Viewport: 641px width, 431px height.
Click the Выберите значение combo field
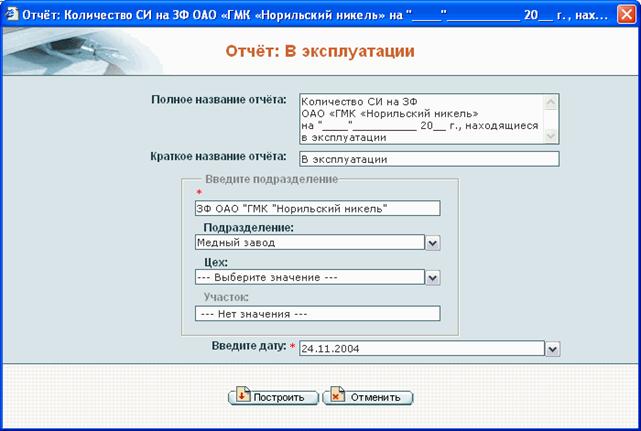[x=310, y=277]
